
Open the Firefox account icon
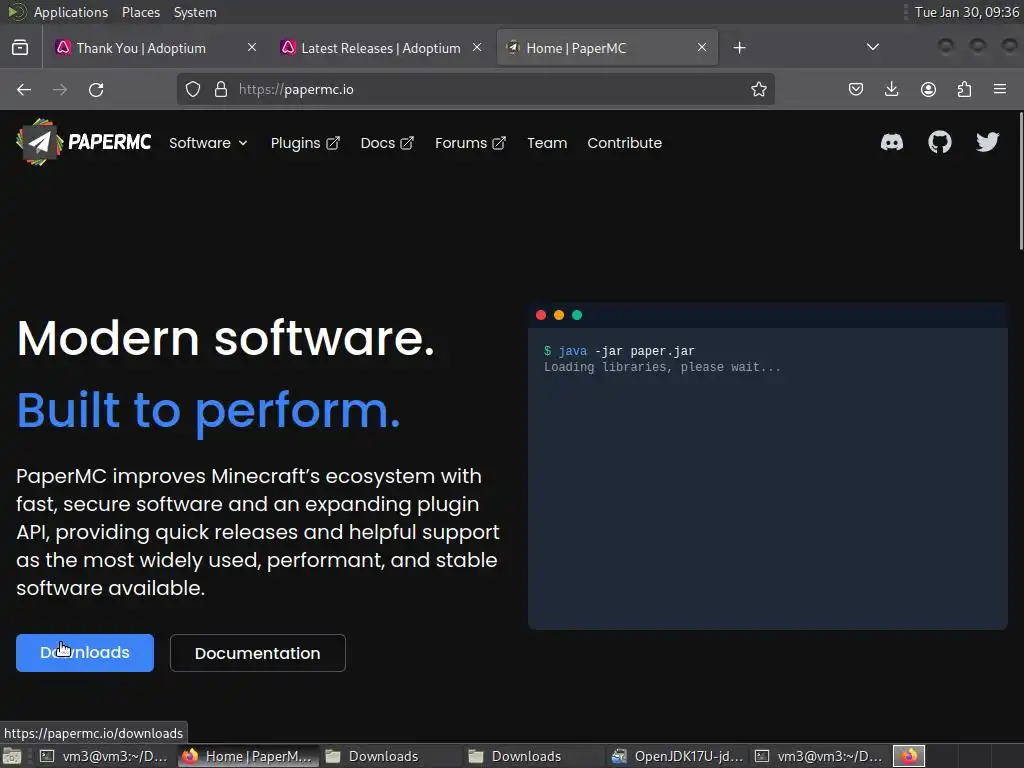pyautogui.click(x=928, y=89)
